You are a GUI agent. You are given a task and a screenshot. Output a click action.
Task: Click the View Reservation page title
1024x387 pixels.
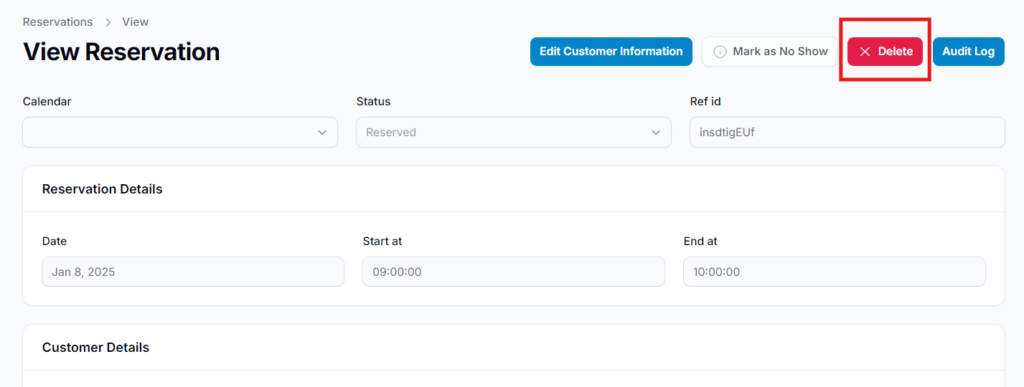(121, 52)
